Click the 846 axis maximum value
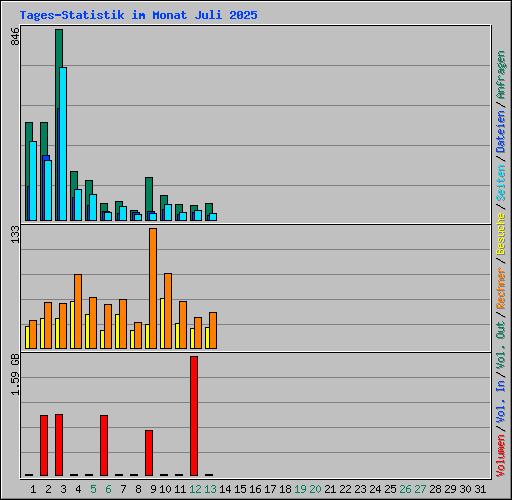Screen dimensions: 512x500 point(15,36)
